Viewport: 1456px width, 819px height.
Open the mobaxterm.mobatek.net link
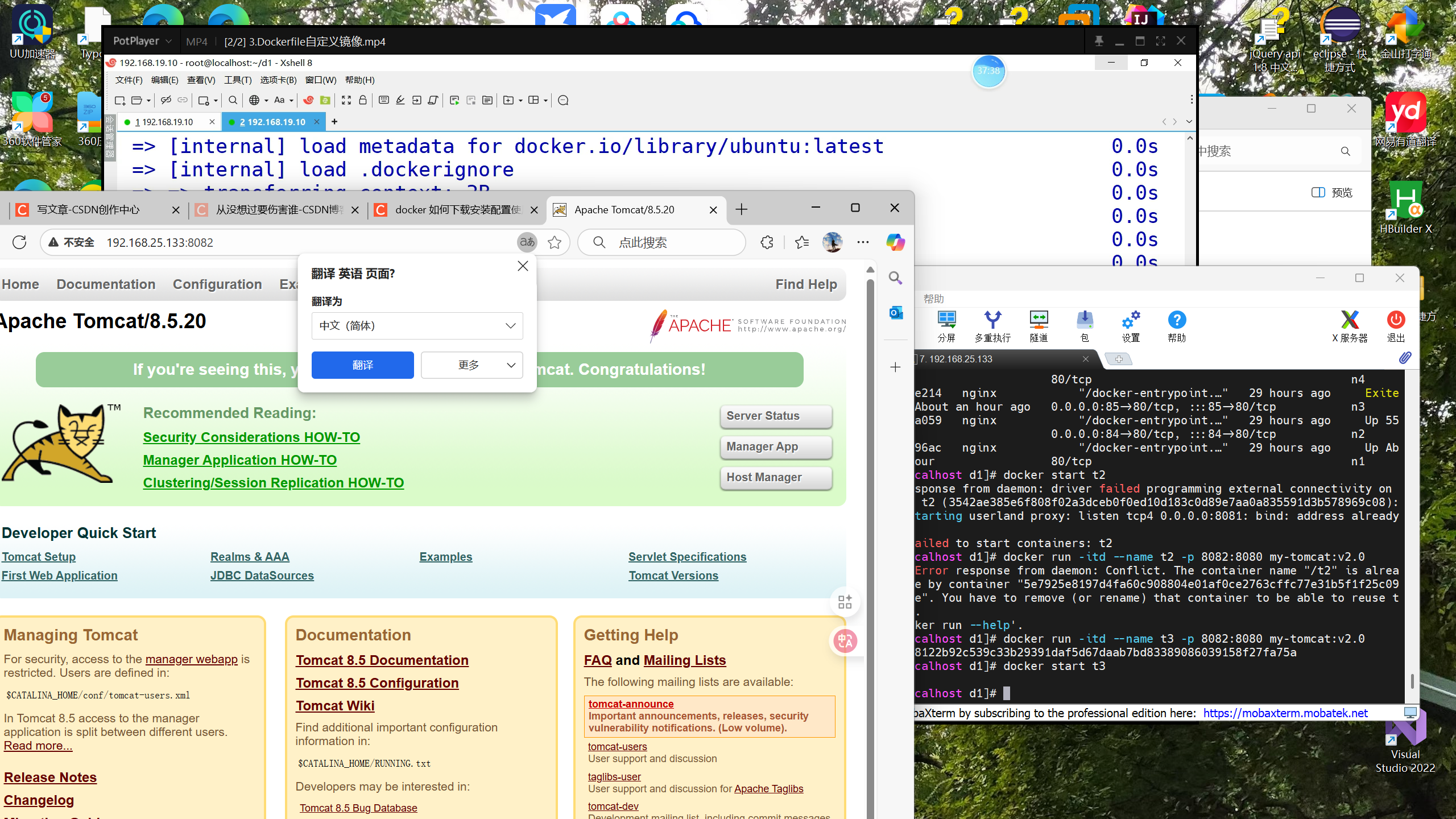pyautogui.click(x=1285, y=713)
